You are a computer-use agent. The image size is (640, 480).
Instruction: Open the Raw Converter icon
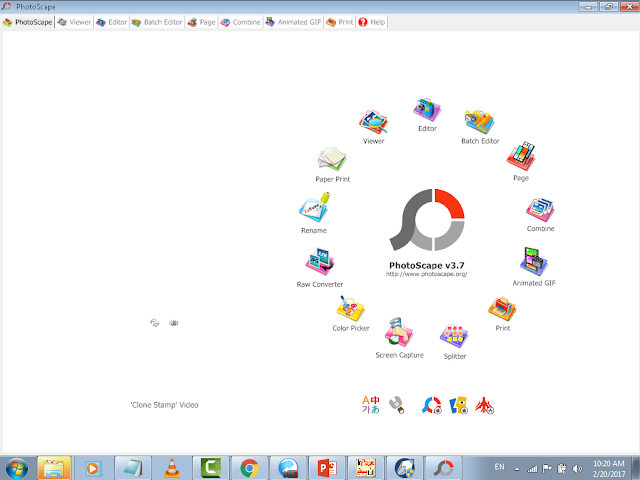[x=320, y=262]
